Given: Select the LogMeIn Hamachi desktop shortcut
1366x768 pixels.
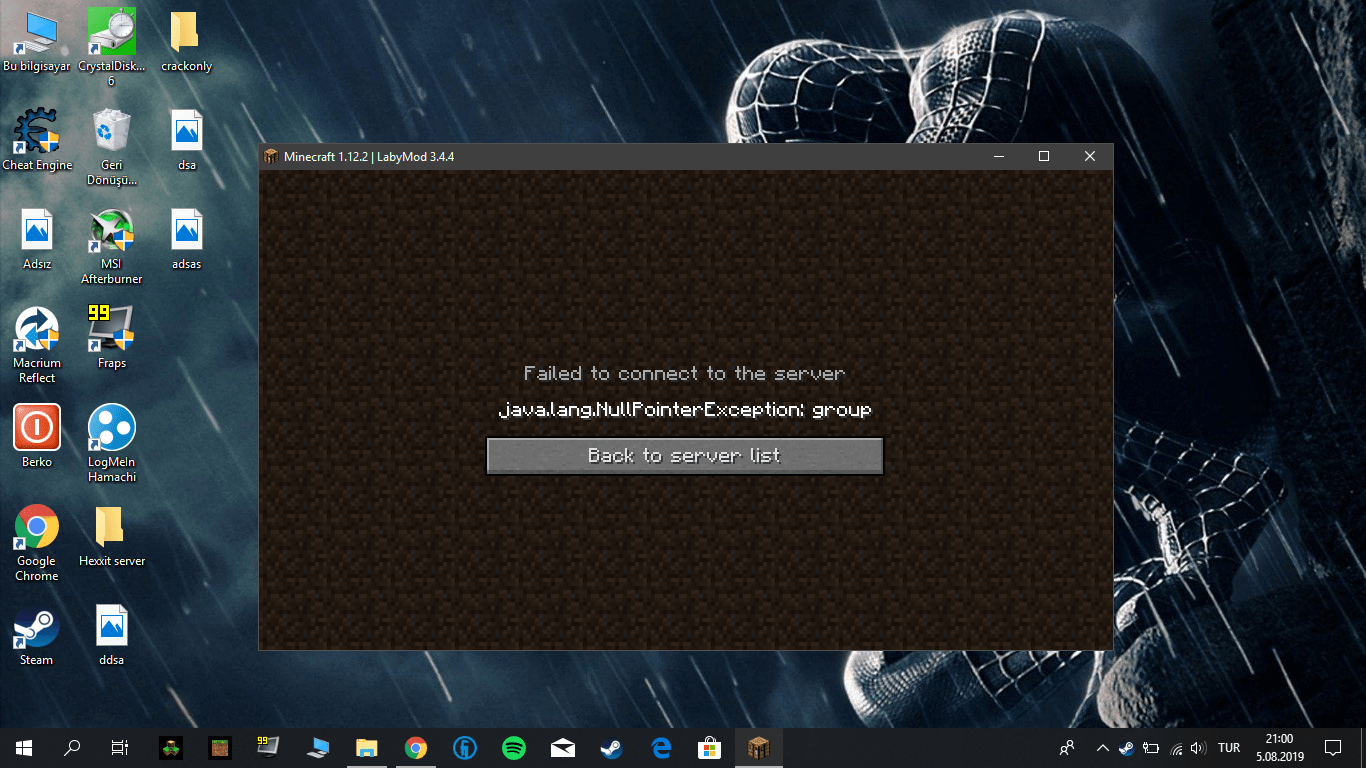Looking at the screenshot, I should (x=112, y=445).
